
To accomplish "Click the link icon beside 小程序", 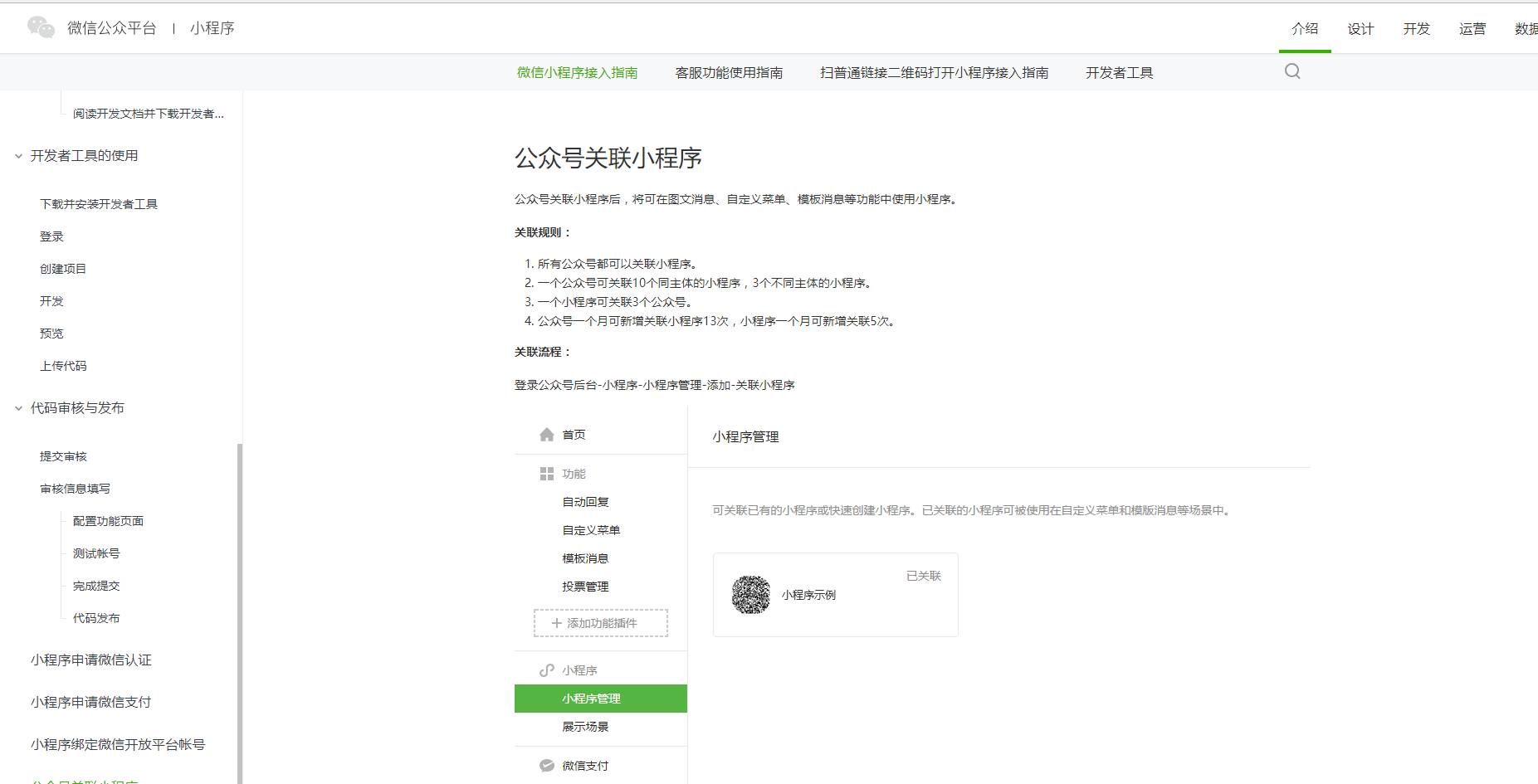I will (x=547, y=670).
